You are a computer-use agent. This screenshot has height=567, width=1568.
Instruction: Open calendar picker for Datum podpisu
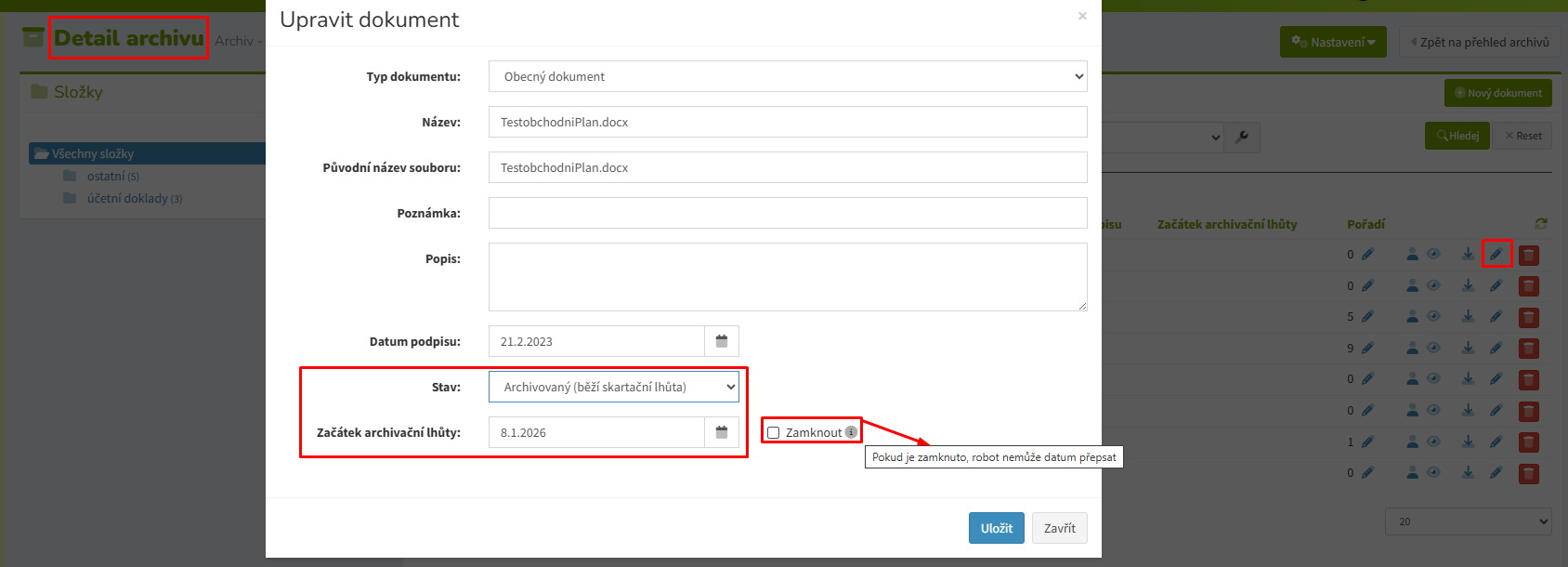pos(722,341)
